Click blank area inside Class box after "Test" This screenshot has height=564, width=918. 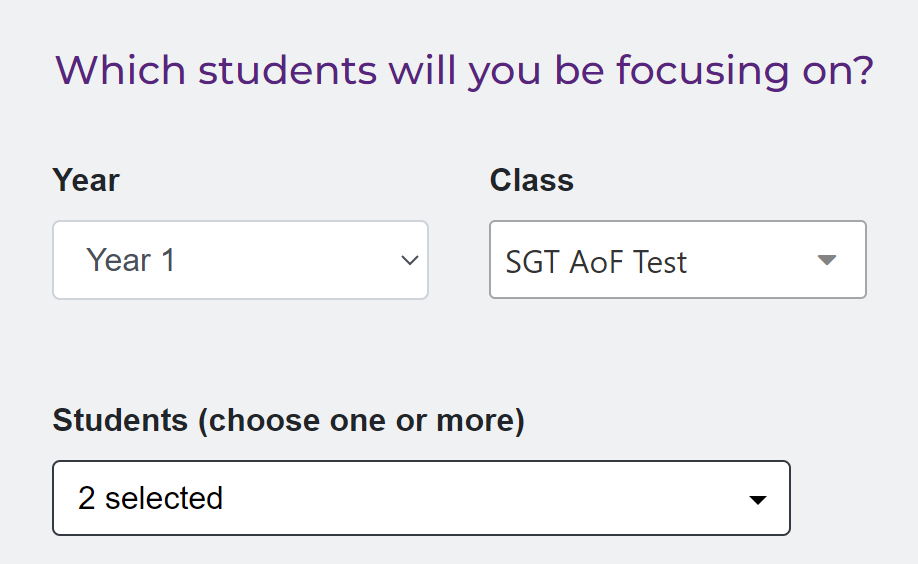(750, 262)
